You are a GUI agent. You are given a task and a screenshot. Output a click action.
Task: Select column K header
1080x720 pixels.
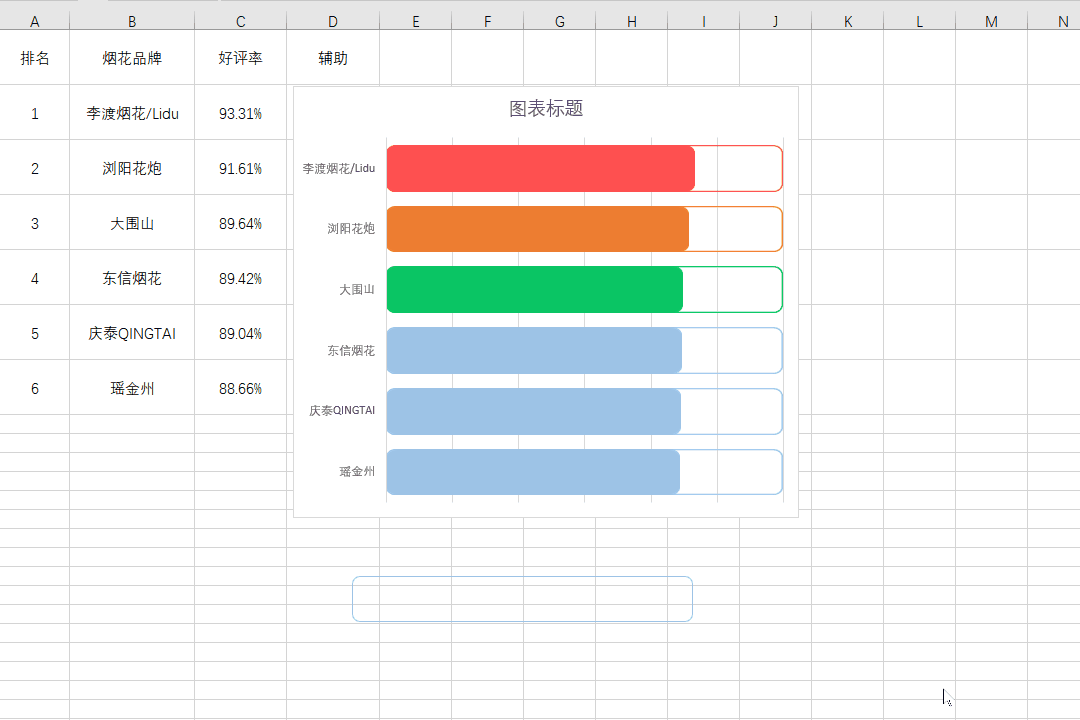click(x=848, y=21)
